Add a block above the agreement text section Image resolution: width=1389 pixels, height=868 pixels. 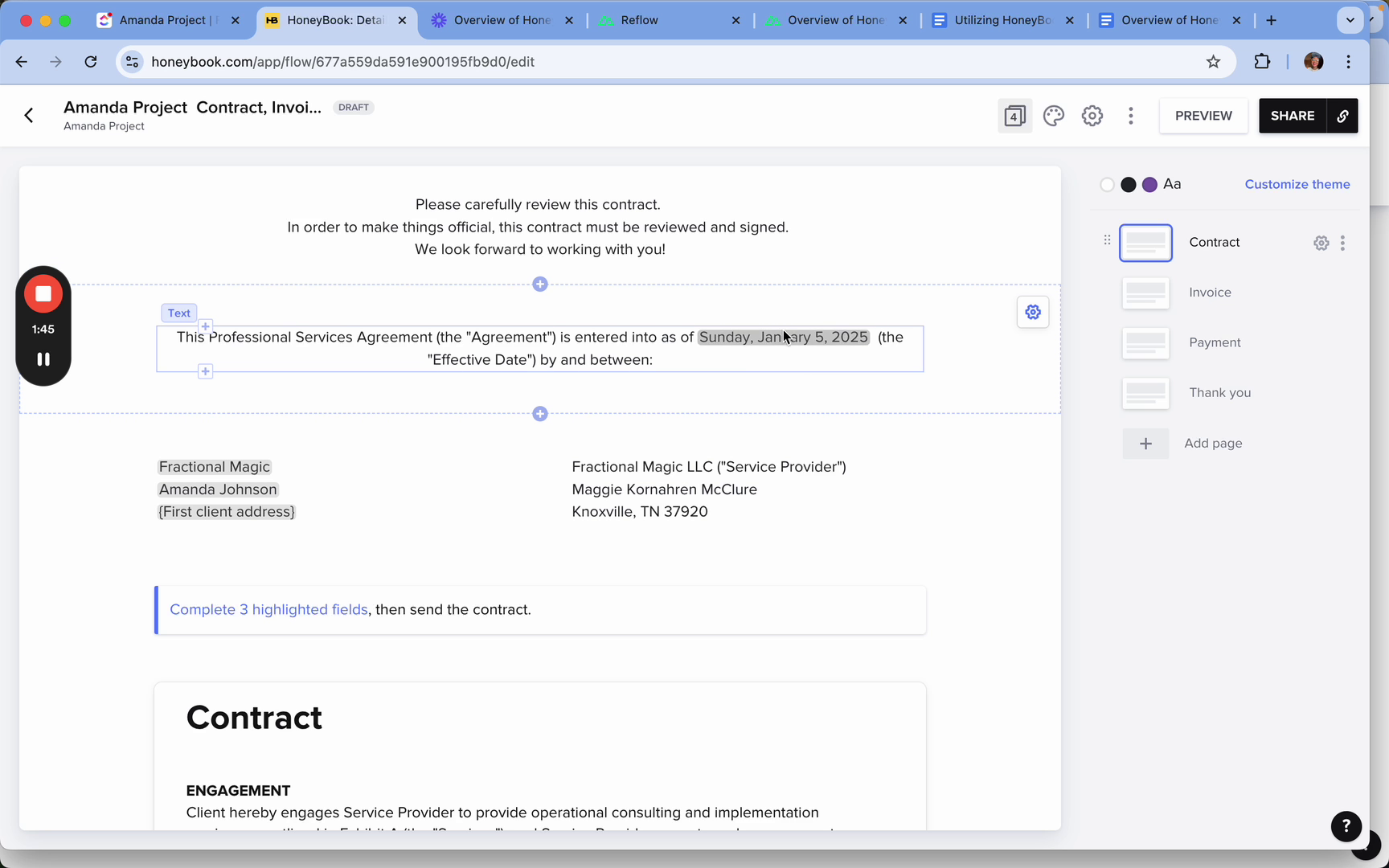tap(540, 285)
